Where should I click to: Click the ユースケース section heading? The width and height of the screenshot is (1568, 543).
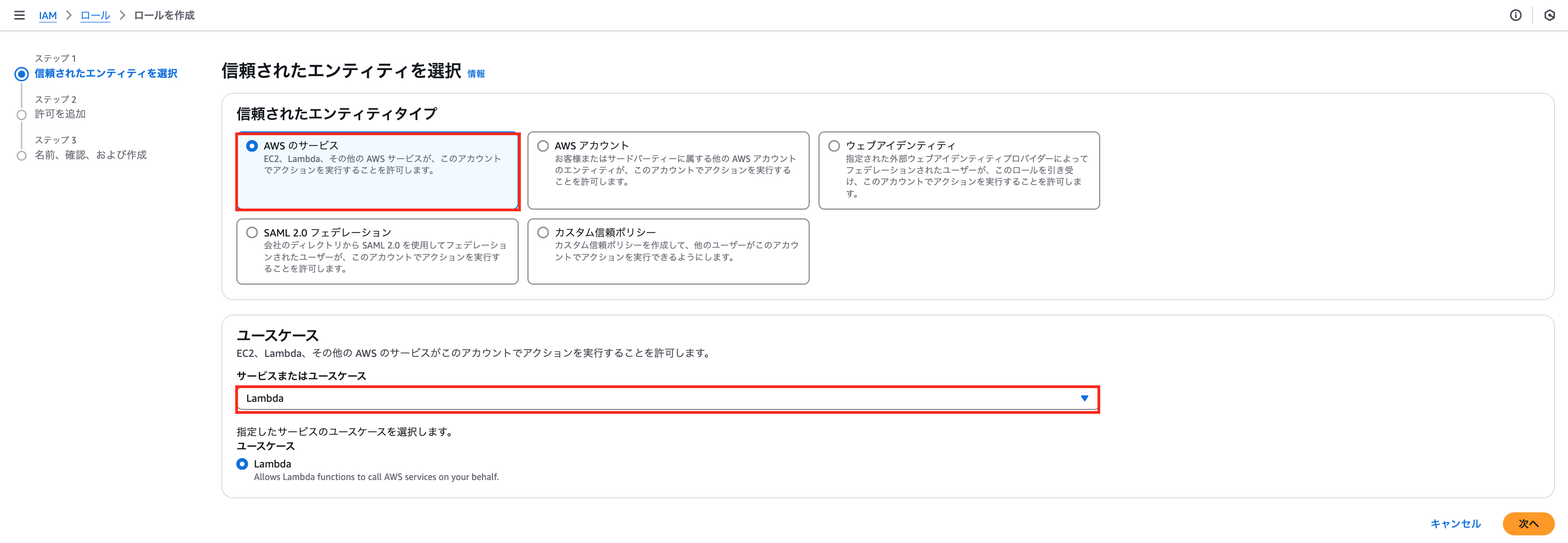(x=277, y=336)
